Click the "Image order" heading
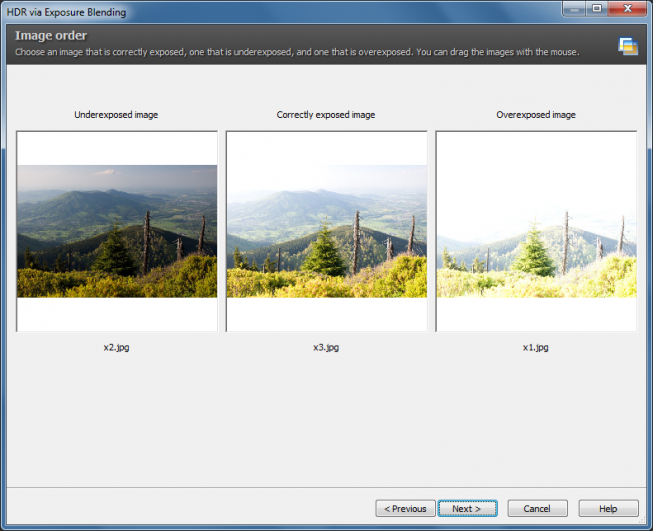The width and height of the screenshot is (653, 531). (x=51, y=36)
